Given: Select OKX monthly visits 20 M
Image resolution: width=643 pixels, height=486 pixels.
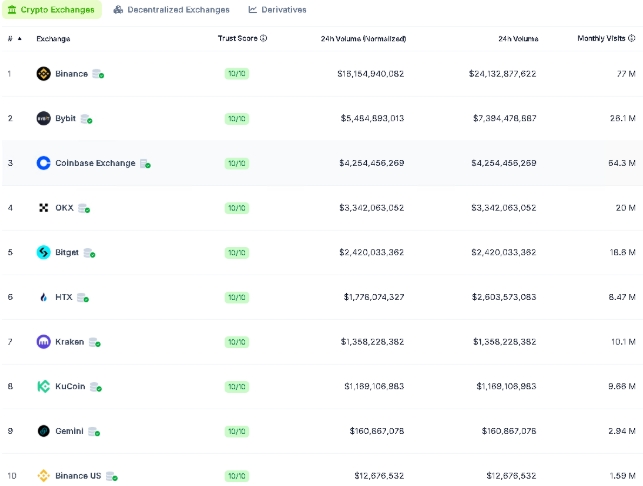Looking at the screenshot, I should 625,208.
